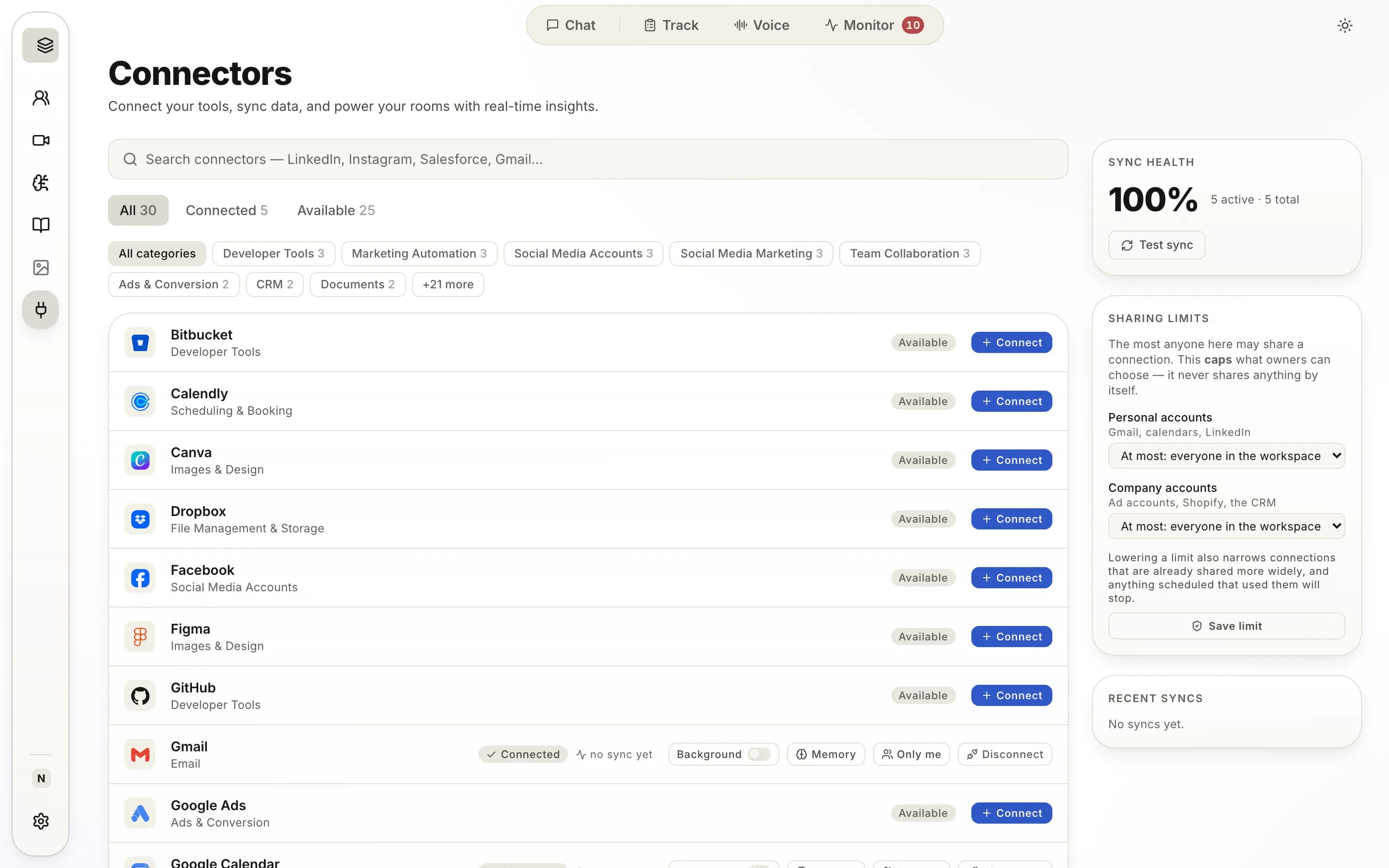The width and height of the screenshot is (1389, 868).
Task: Open the brain icon in sidebar
Action: click(x=41, y=183)
